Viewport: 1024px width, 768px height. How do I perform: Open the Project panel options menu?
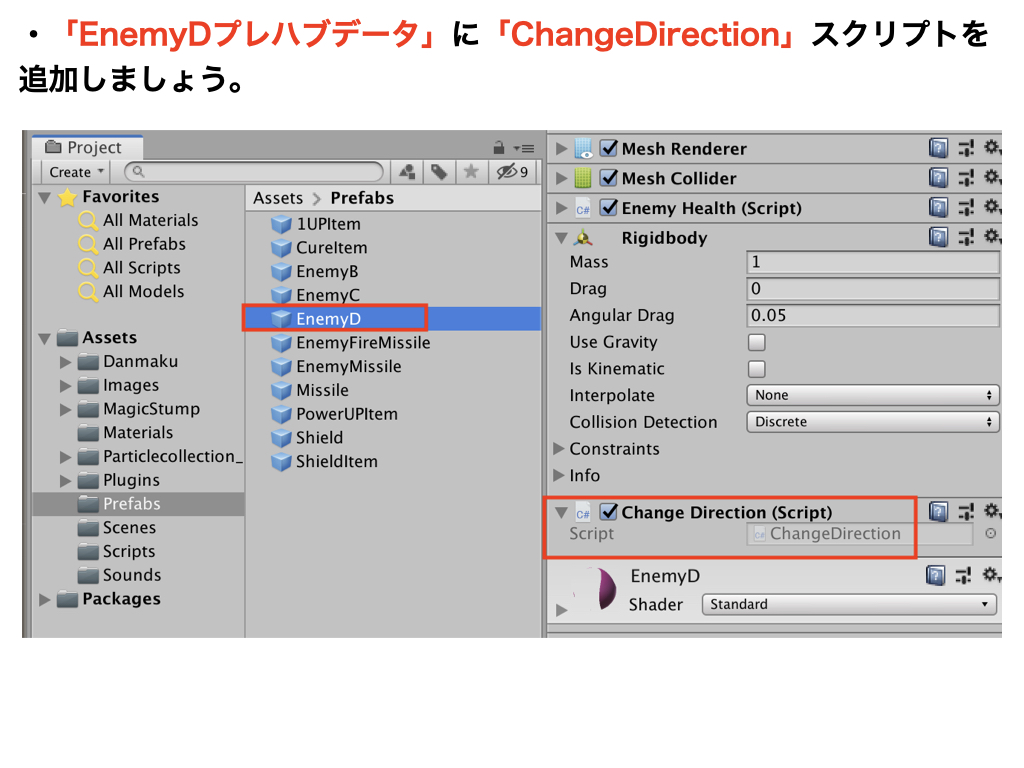click(524, 148)
